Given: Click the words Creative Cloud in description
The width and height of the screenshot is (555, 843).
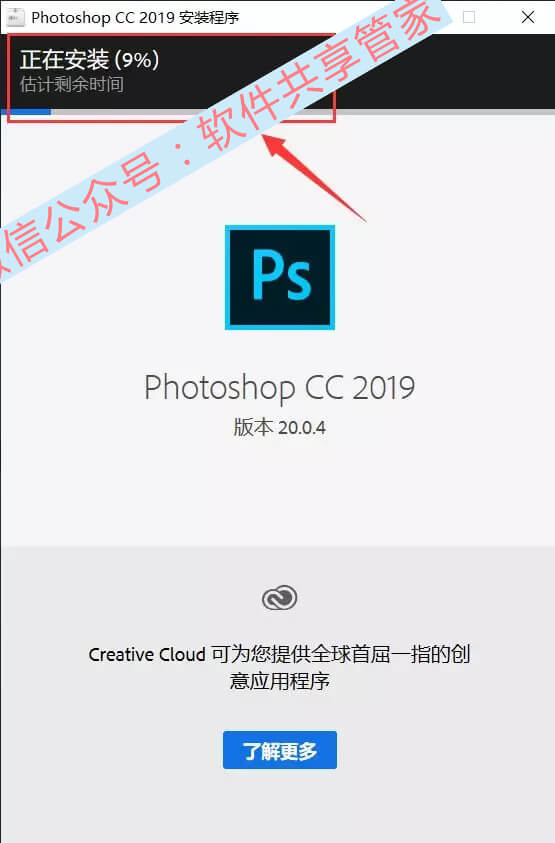Looking at the screenshot, I should pyautogui.click(x=147, y=655).
